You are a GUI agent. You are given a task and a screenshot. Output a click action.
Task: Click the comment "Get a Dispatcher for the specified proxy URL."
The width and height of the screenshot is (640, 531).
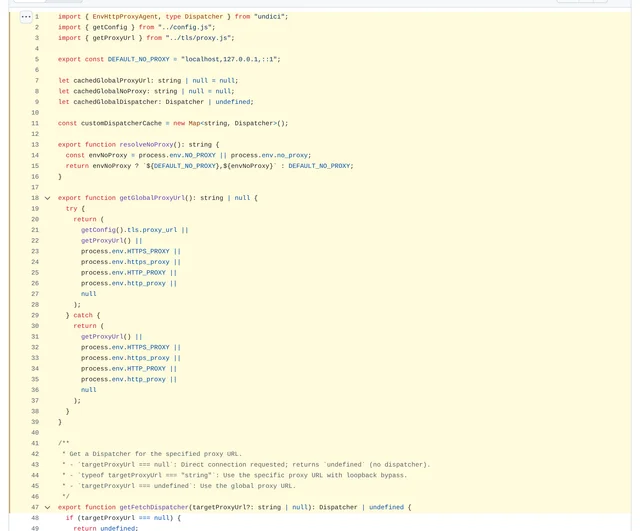click(156, 454)
